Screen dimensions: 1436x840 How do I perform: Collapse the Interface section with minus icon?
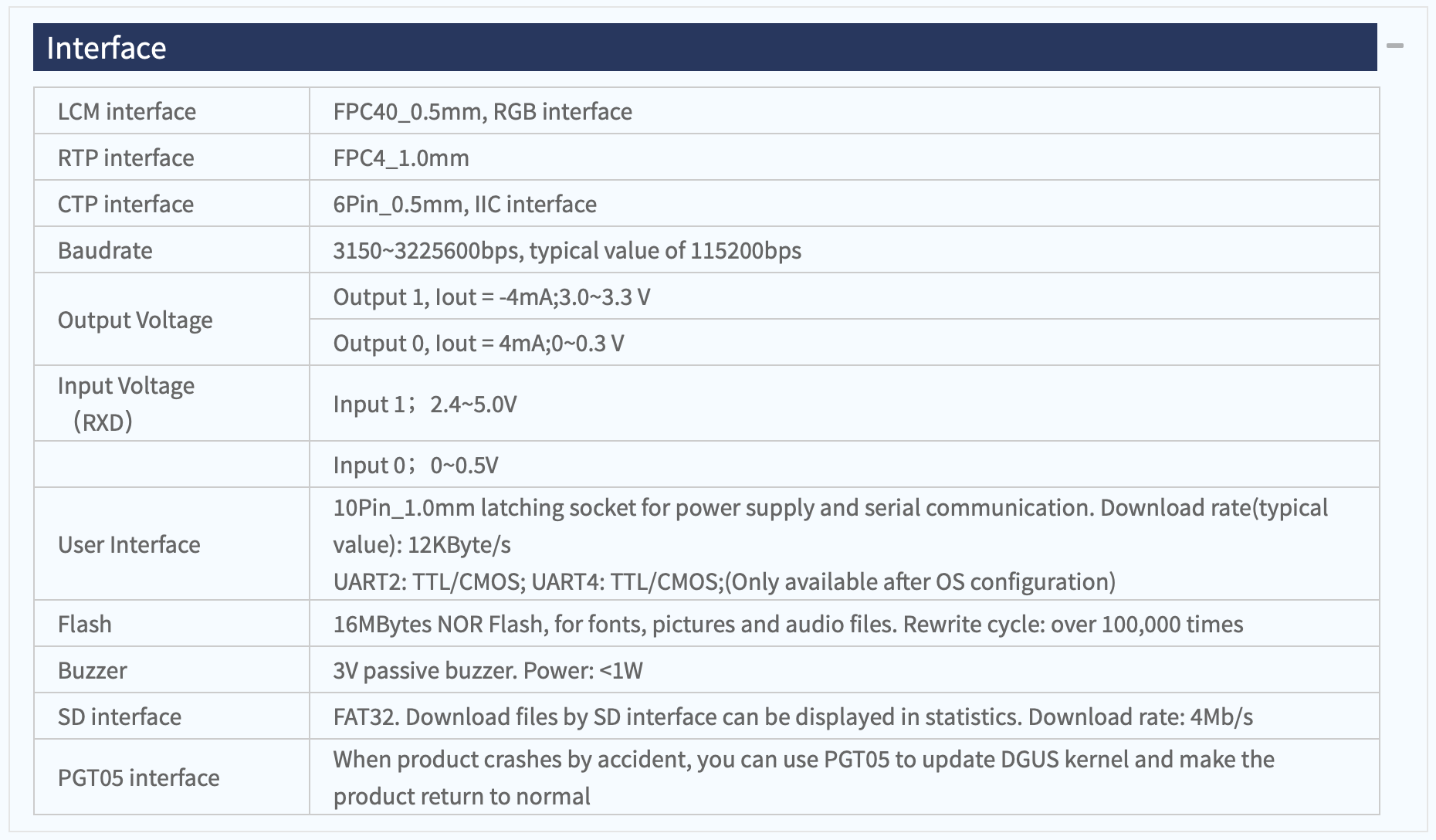(1394, 46)
